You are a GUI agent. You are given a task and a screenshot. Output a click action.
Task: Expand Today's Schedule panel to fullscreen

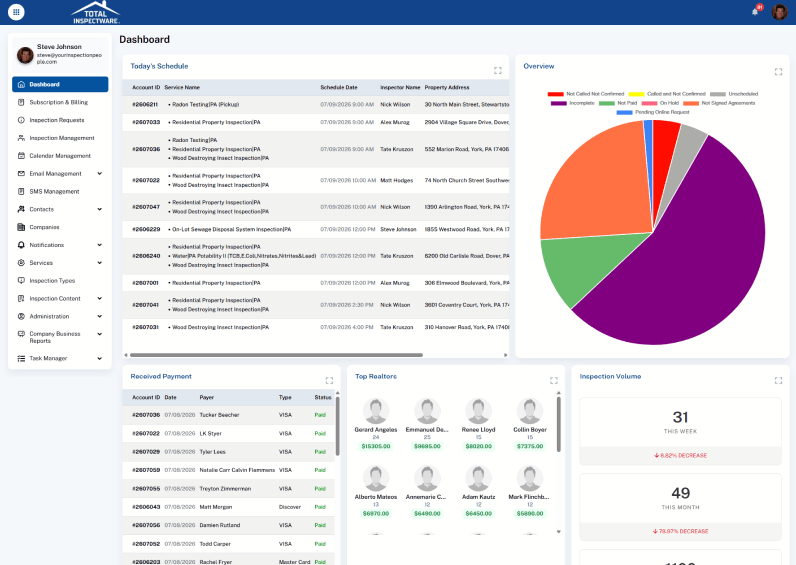pyautogui.click(x=498, y=71)
